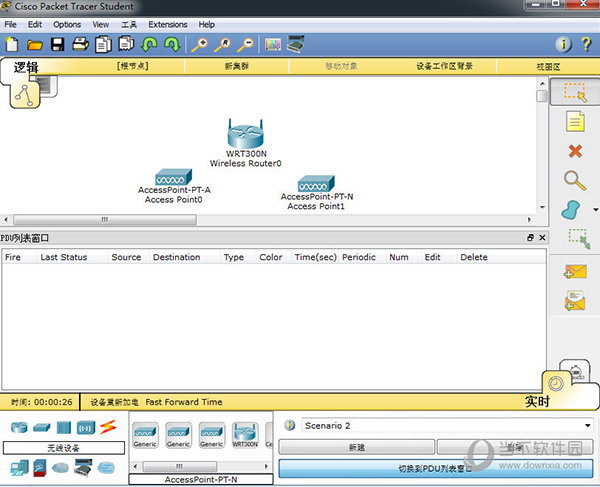Open the Scenario 2 dropdown
The width and height of the screenshot is (600, 487).
click(x=447, y=425)
